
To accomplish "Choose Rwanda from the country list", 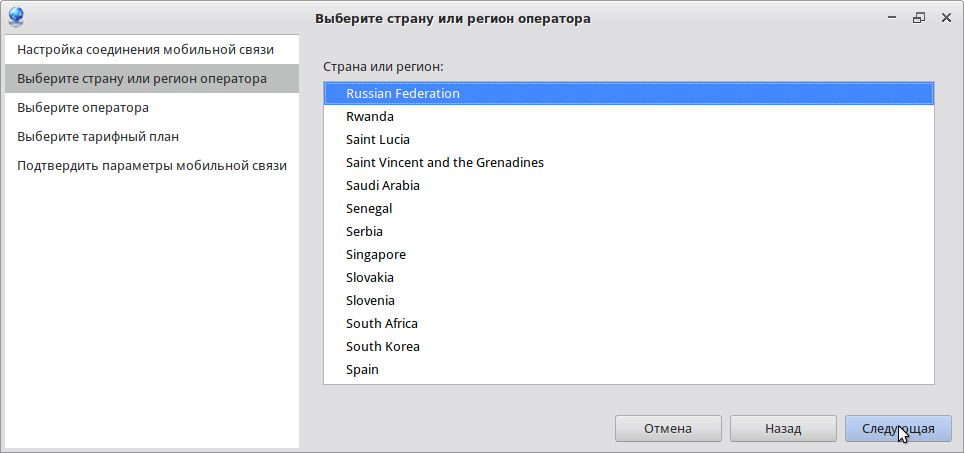I will pyautogui.click(x=370, y=116).
